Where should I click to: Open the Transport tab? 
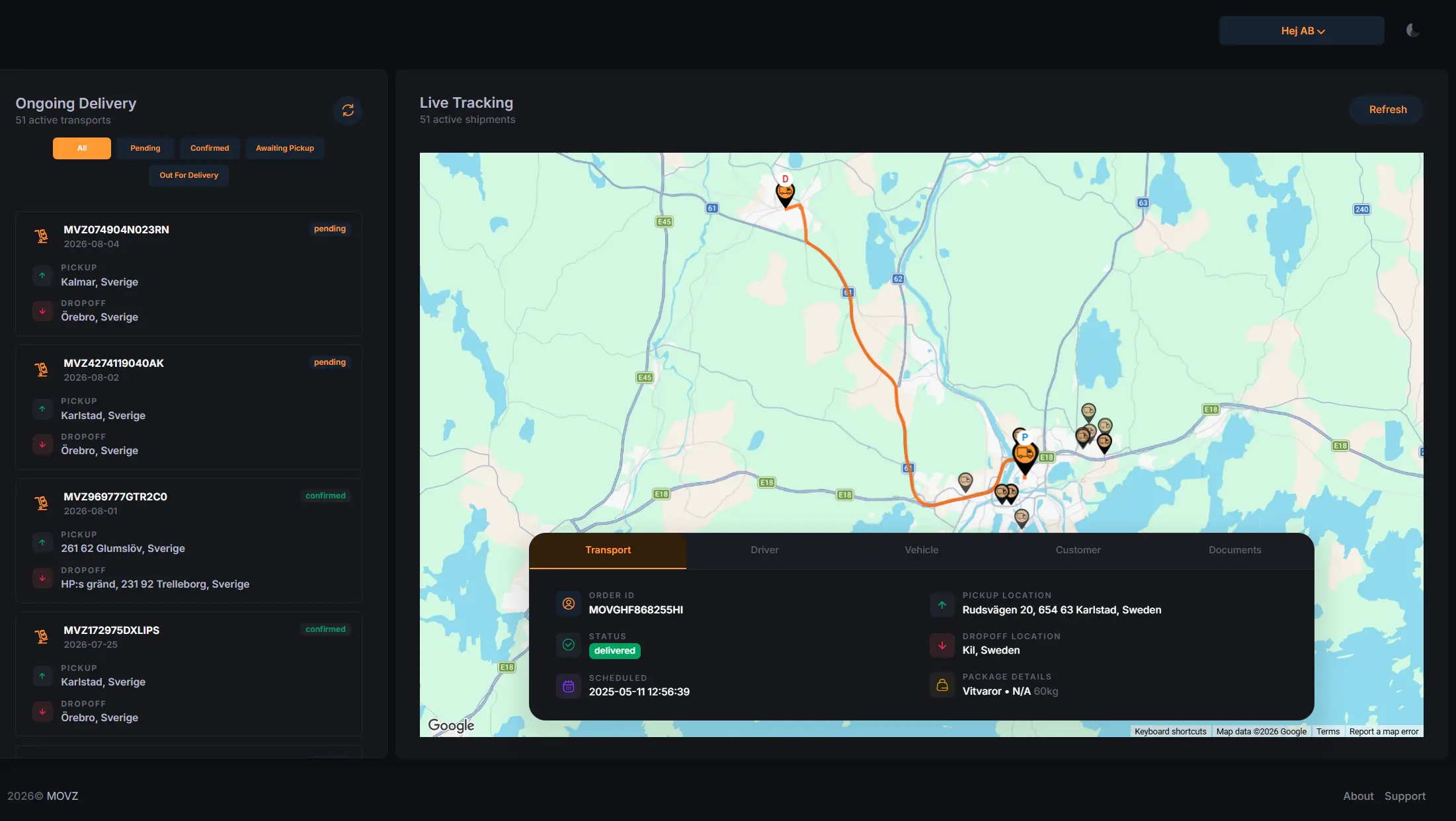click(x=608, y=550)
